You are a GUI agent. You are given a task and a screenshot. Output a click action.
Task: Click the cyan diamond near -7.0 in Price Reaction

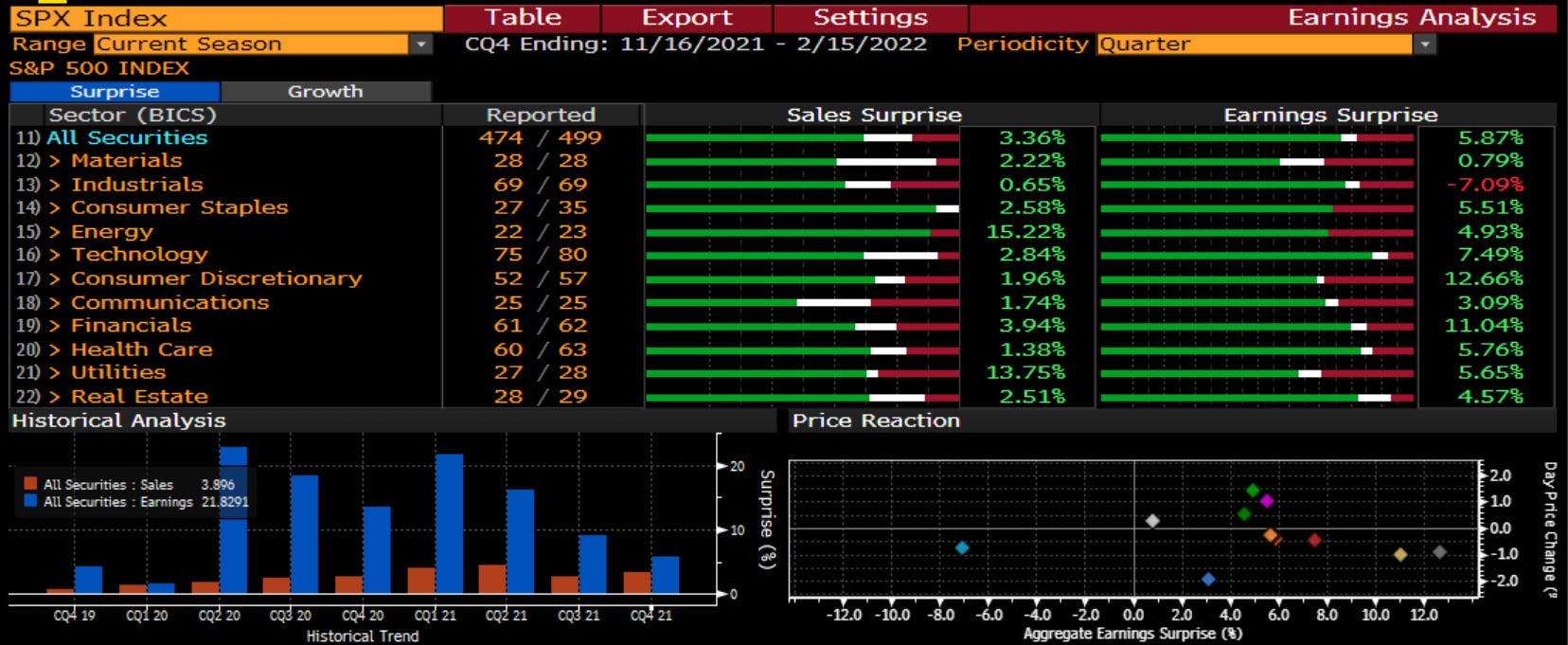[962, 547]
